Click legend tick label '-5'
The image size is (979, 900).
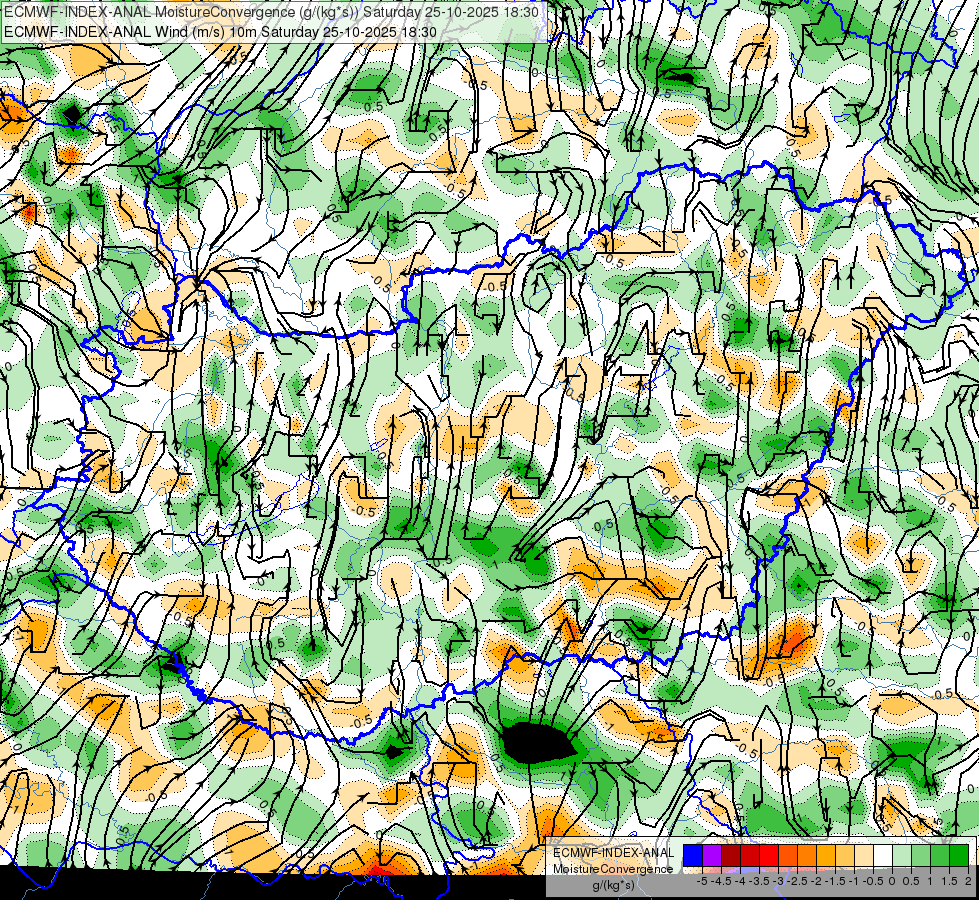point(702,881)
